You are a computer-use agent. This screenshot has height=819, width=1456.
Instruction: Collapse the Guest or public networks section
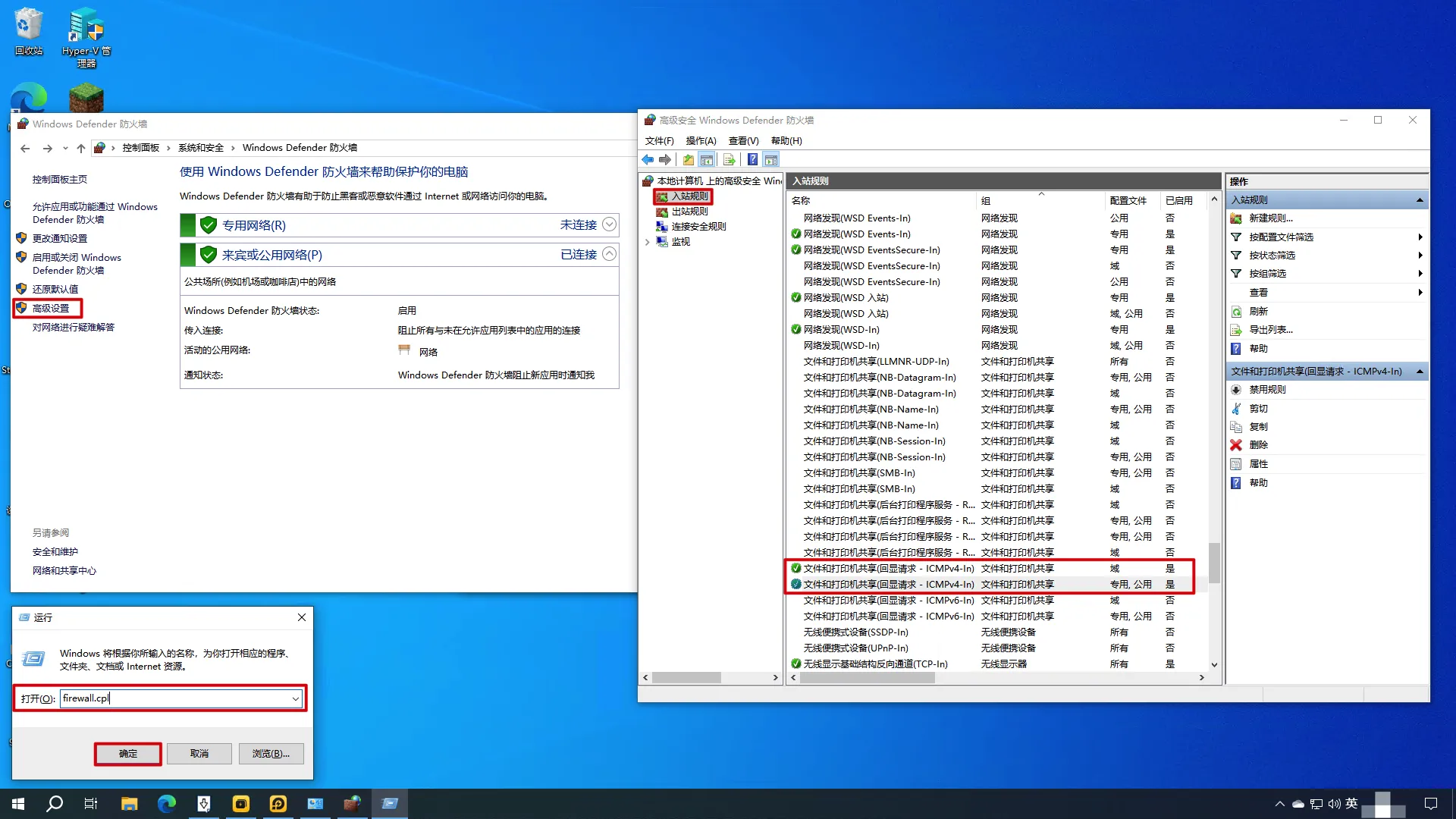pyautogui.click(x=609, y=254)
